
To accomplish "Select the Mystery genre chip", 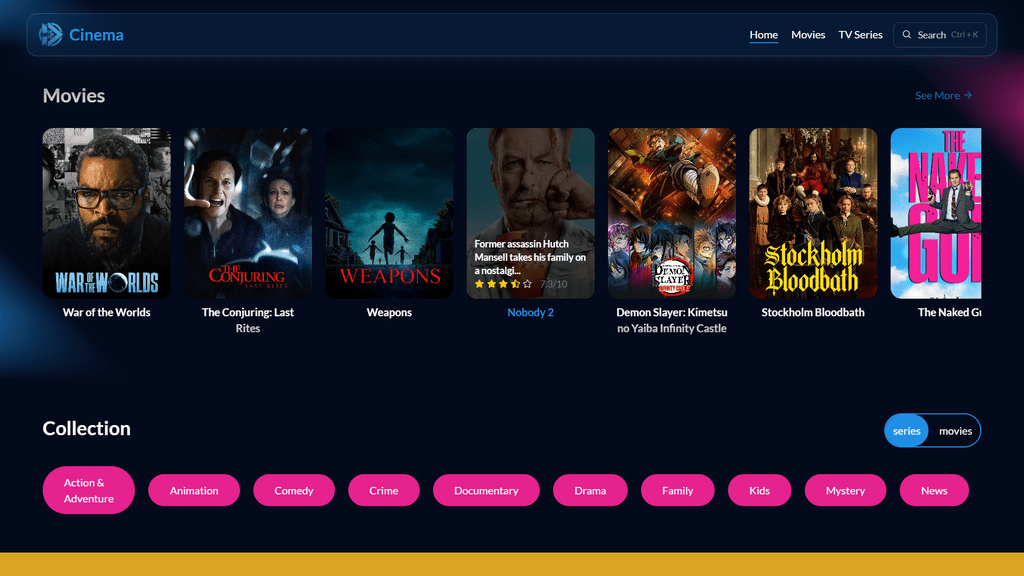I will pyautogui.click(x=845, y=490).
